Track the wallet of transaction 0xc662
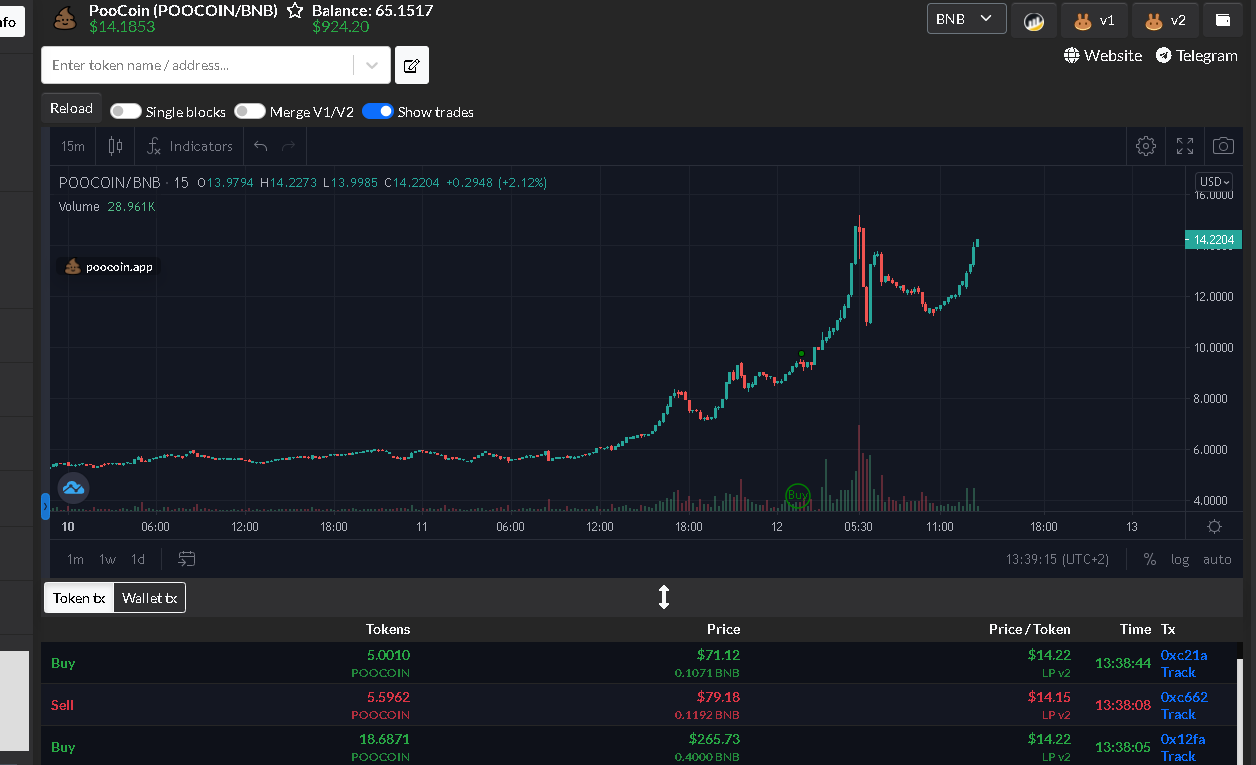This screenshot has height=765, width=1256. 1178,714
